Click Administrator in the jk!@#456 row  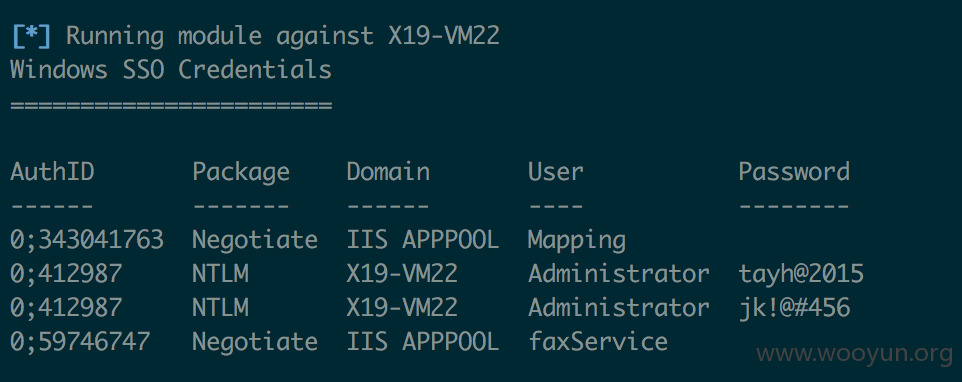(x=618, y=308)
